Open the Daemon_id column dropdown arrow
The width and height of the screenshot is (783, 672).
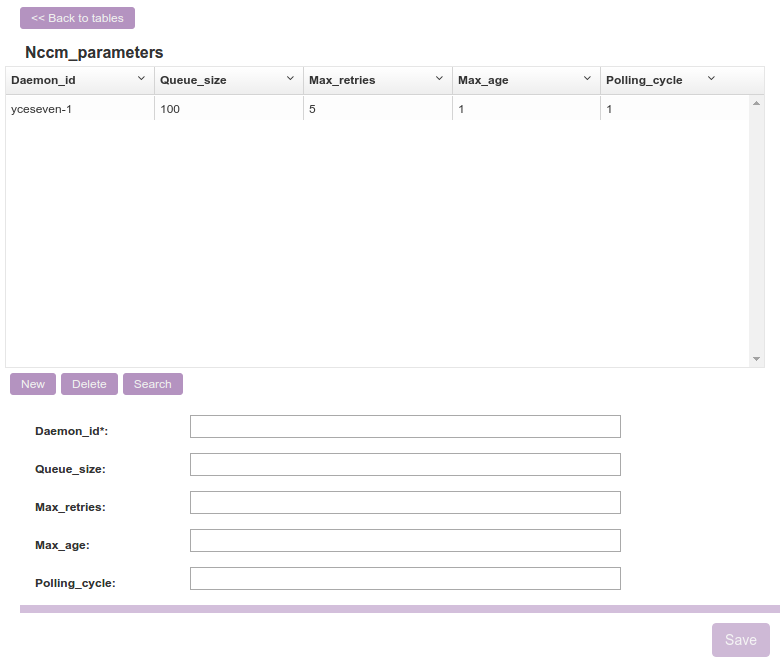click(141, 79)
